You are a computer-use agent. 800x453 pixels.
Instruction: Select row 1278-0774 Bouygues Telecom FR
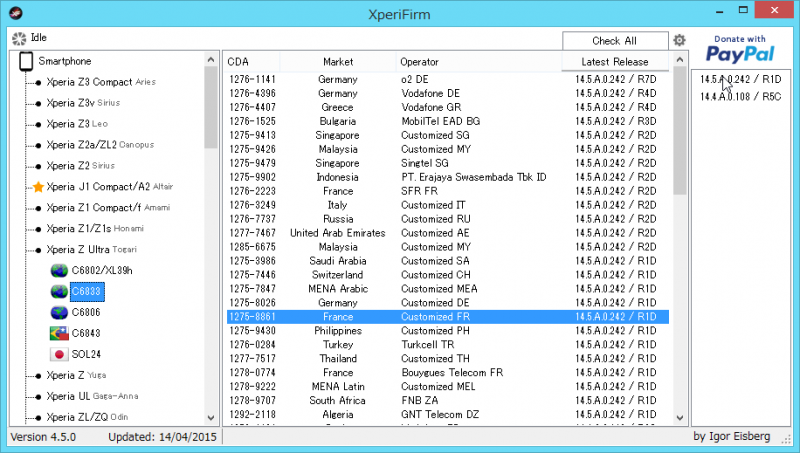[447, 372]
